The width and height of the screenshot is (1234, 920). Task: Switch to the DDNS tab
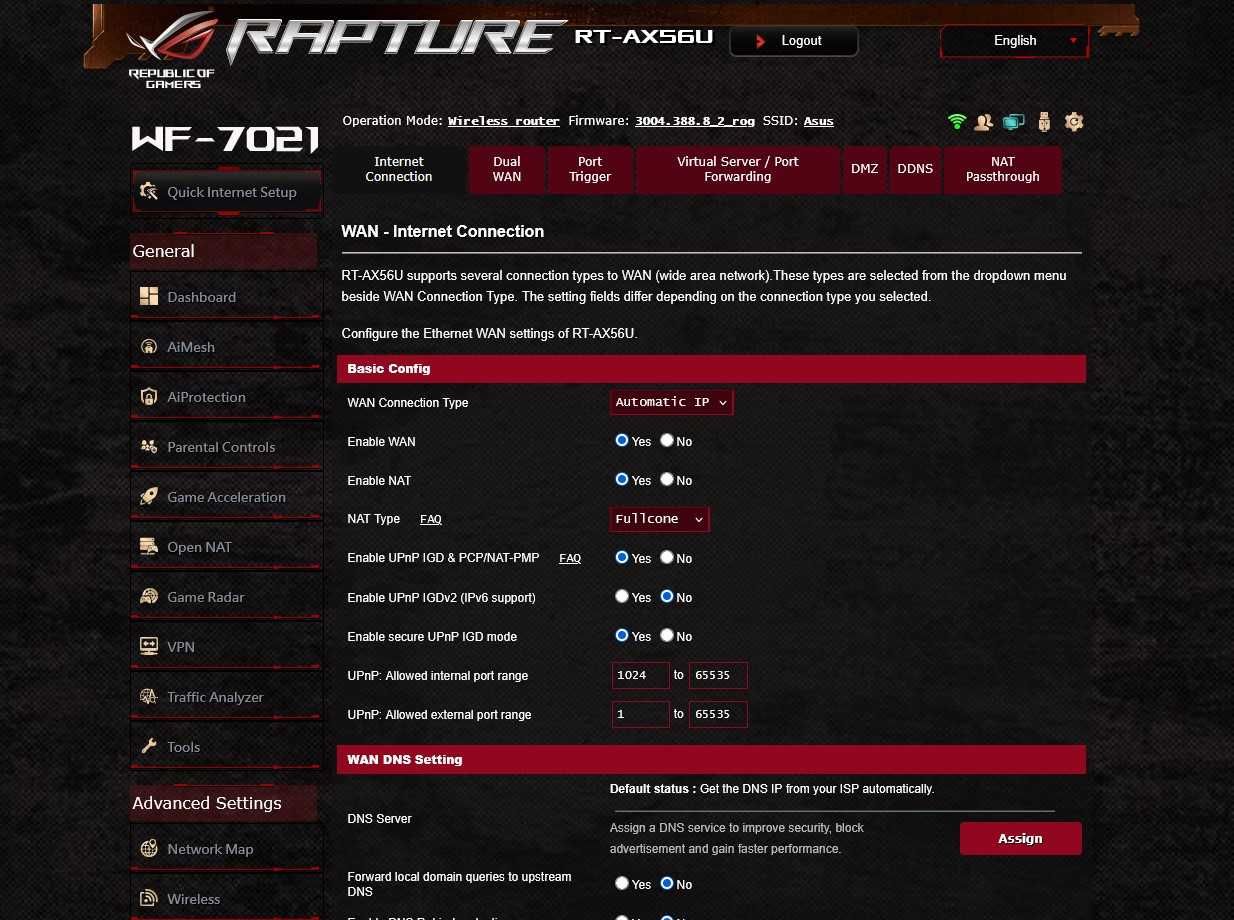(915, 169)
